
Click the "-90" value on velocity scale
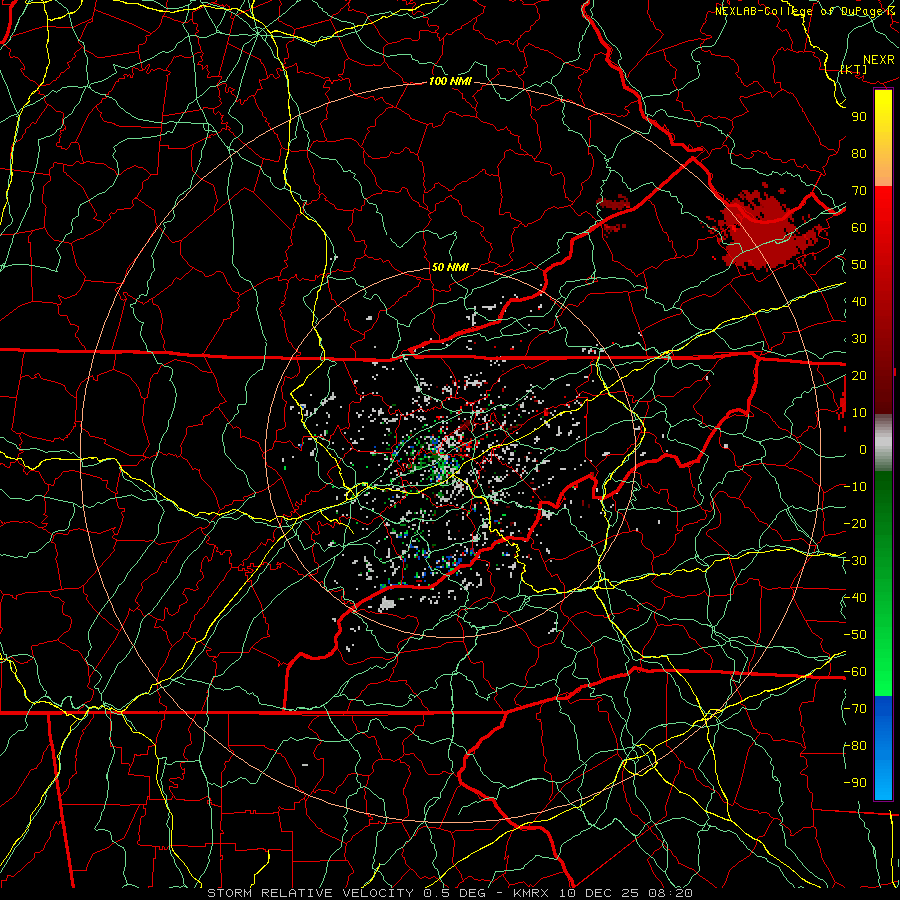pos(856,783)
